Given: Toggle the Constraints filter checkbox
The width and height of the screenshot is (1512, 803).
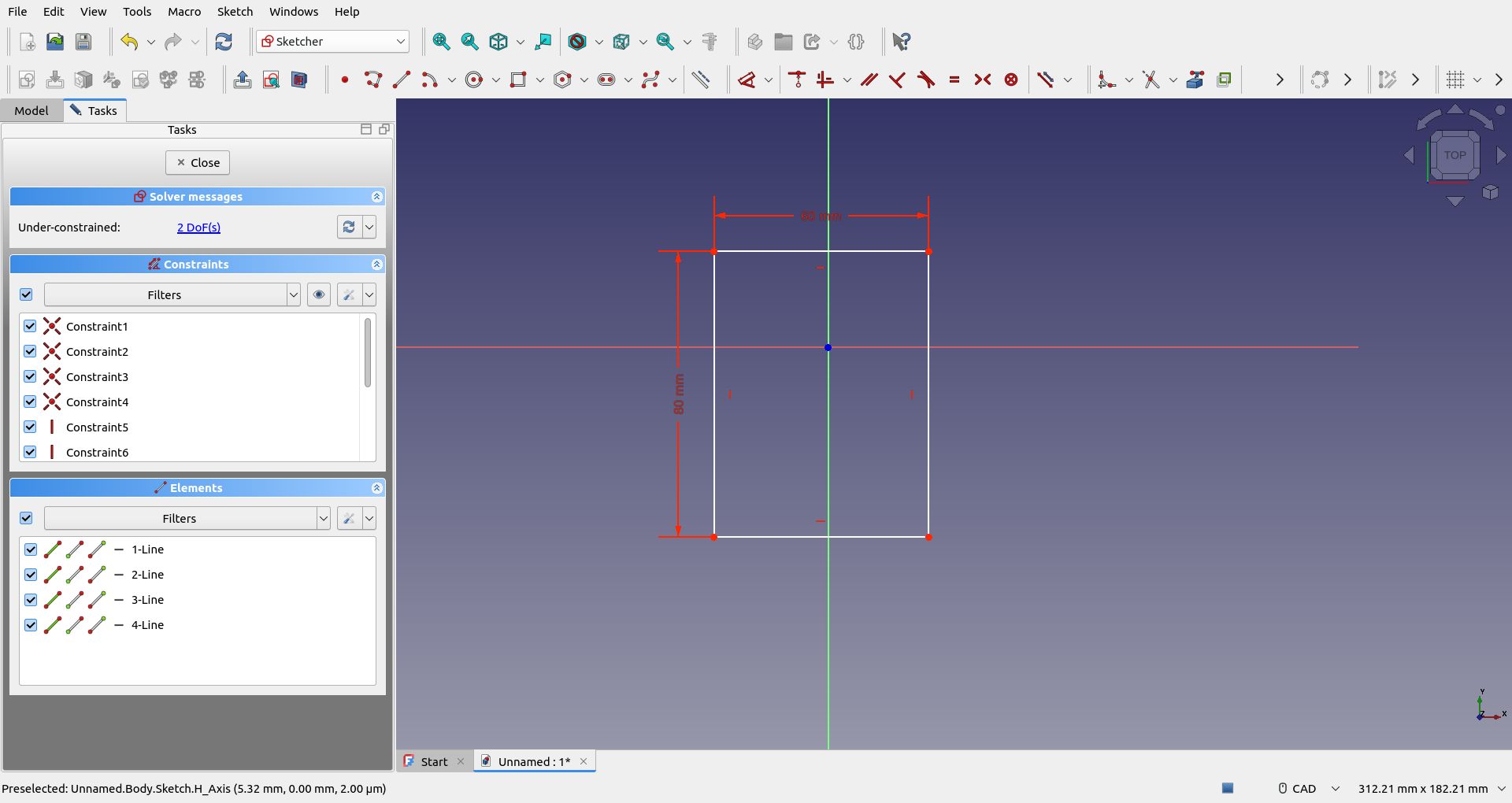Looking at the screenshot, I should coord(26,294).
